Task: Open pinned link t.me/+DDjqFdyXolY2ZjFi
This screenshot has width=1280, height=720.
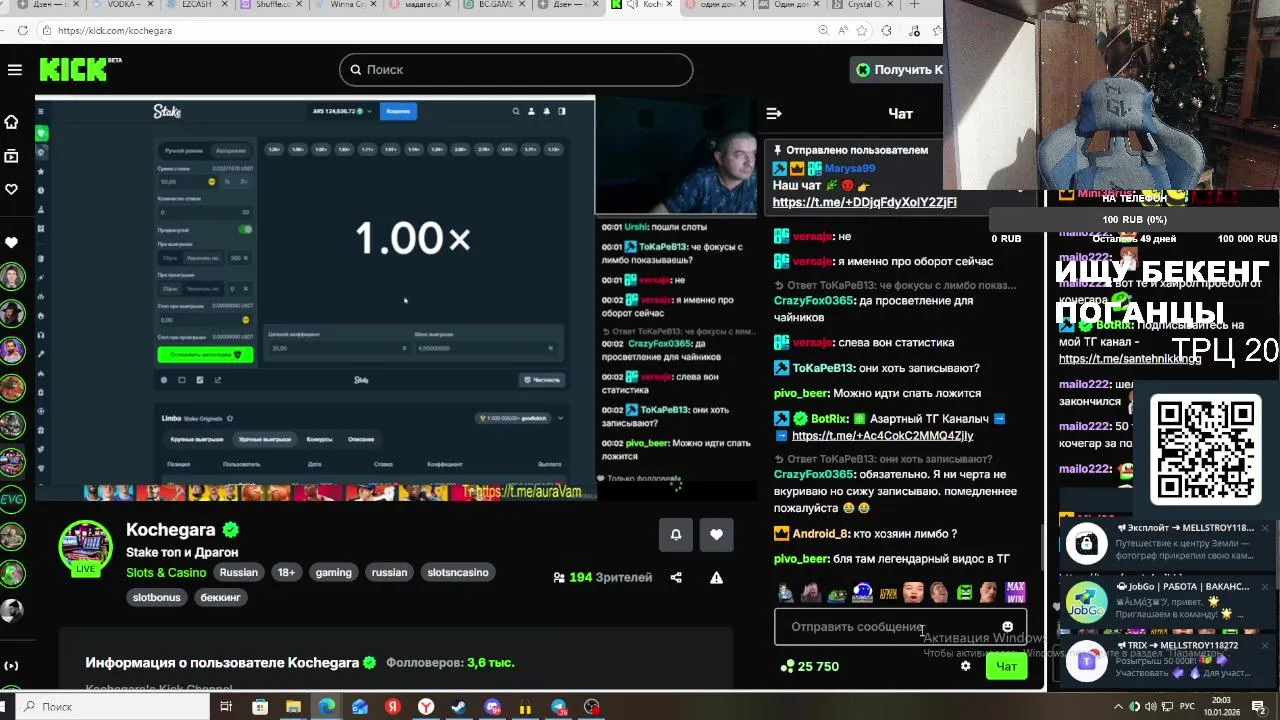Action: coord(864,202)
